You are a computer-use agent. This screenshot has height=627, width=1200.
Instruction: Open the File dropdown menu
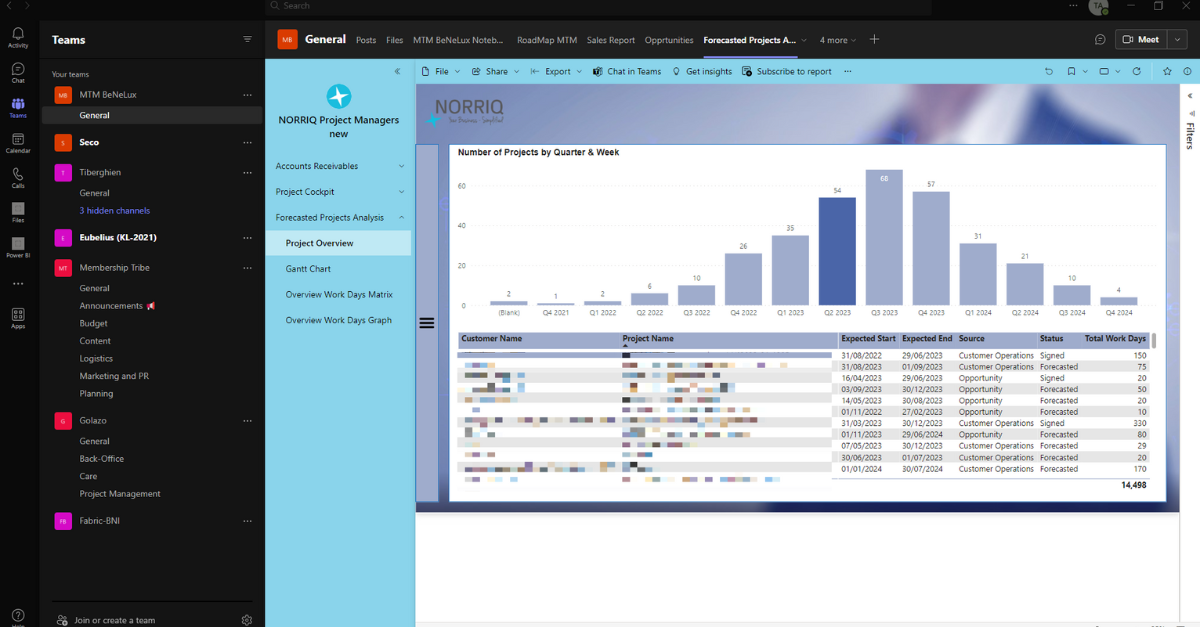tap(440, 72)
